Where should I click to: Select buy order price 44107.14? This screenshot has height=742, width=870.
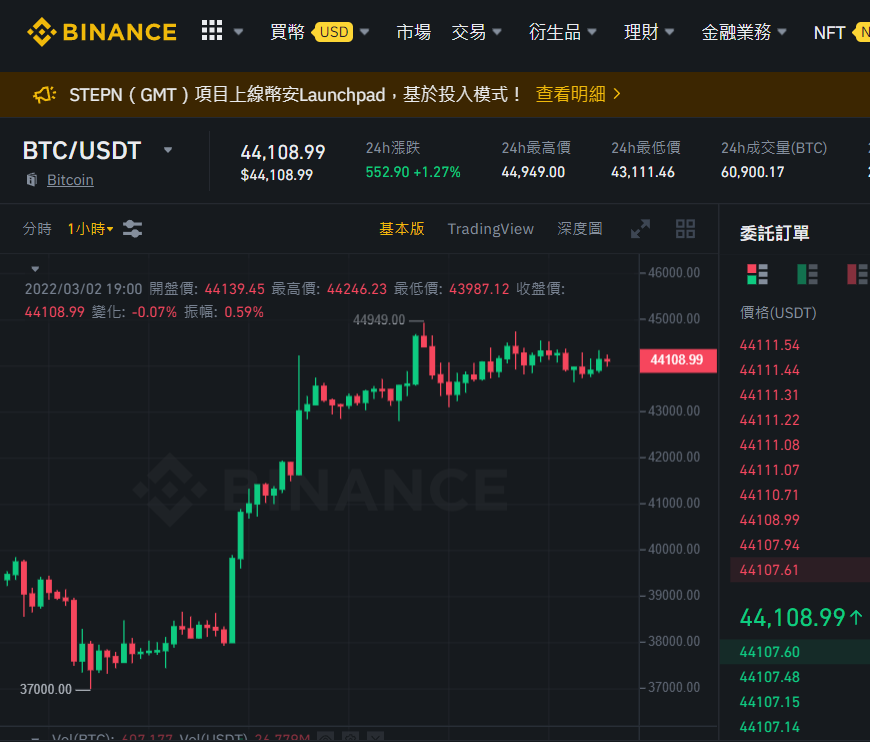pyautogui.click(x=770, y=726)
